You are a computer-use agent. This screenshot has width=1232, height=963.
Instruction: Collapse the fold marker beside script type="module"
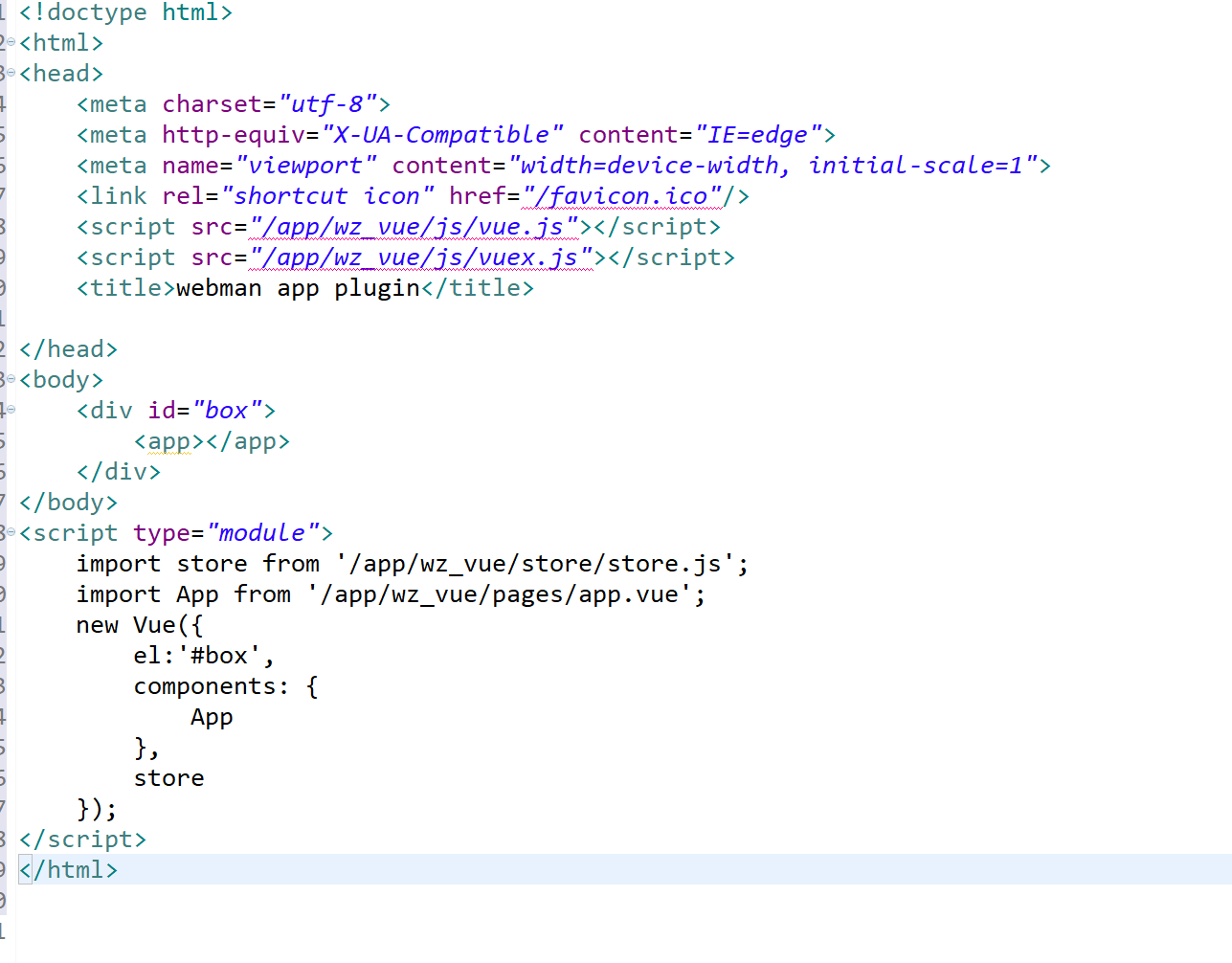(x=11, y=532)
